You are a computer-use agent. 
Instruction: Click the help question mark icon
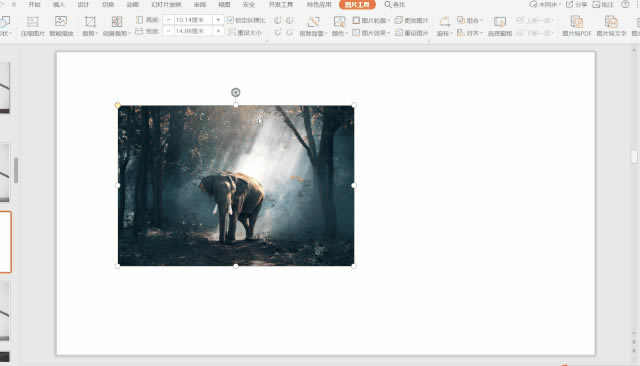pyautogui.click(x=625, y=4)
